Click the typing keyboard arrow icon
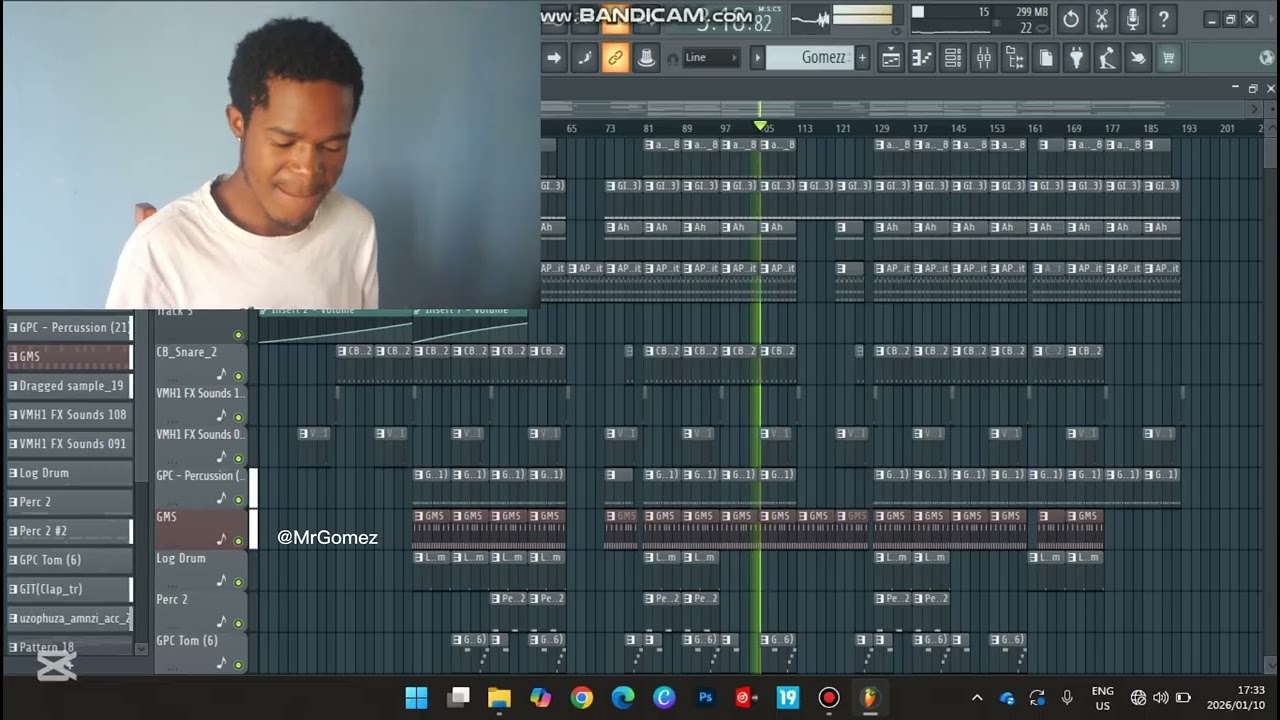1280x720 pixels. [x=553, y=58]
